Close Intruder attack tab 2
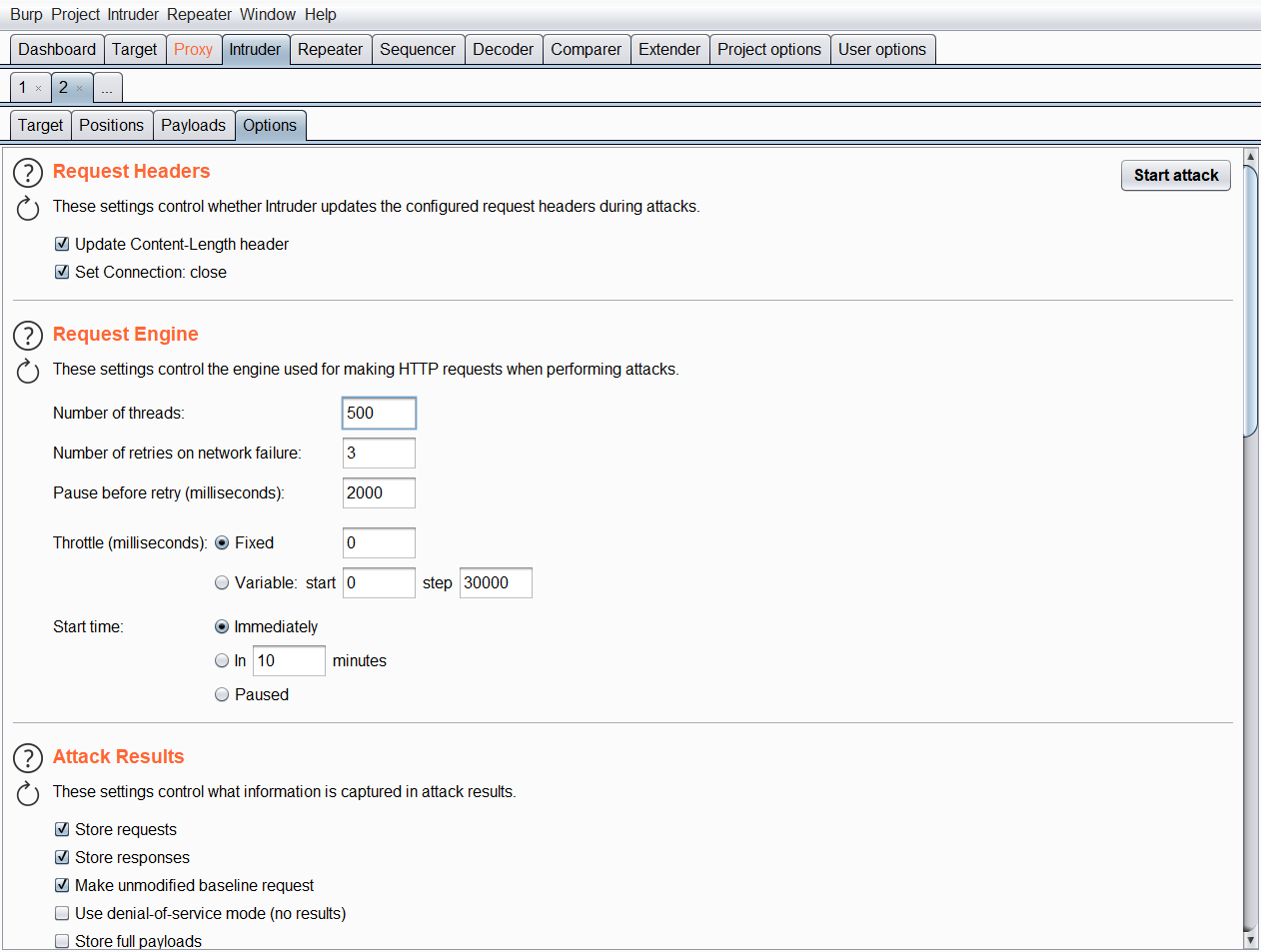The height and width of the screenshot is (952, 1261). pos(80,88)
